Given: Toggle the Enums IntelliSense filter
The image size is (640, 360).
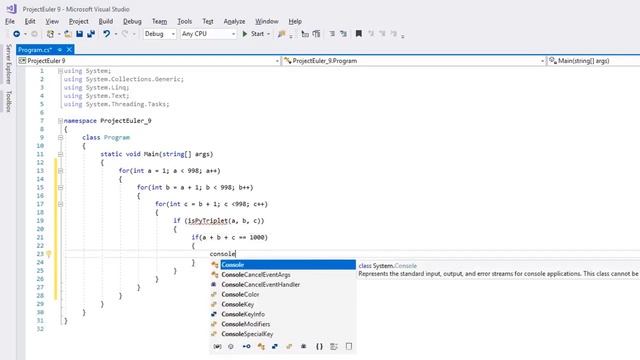Looking at the screenshot, I should tap(289, 346).
